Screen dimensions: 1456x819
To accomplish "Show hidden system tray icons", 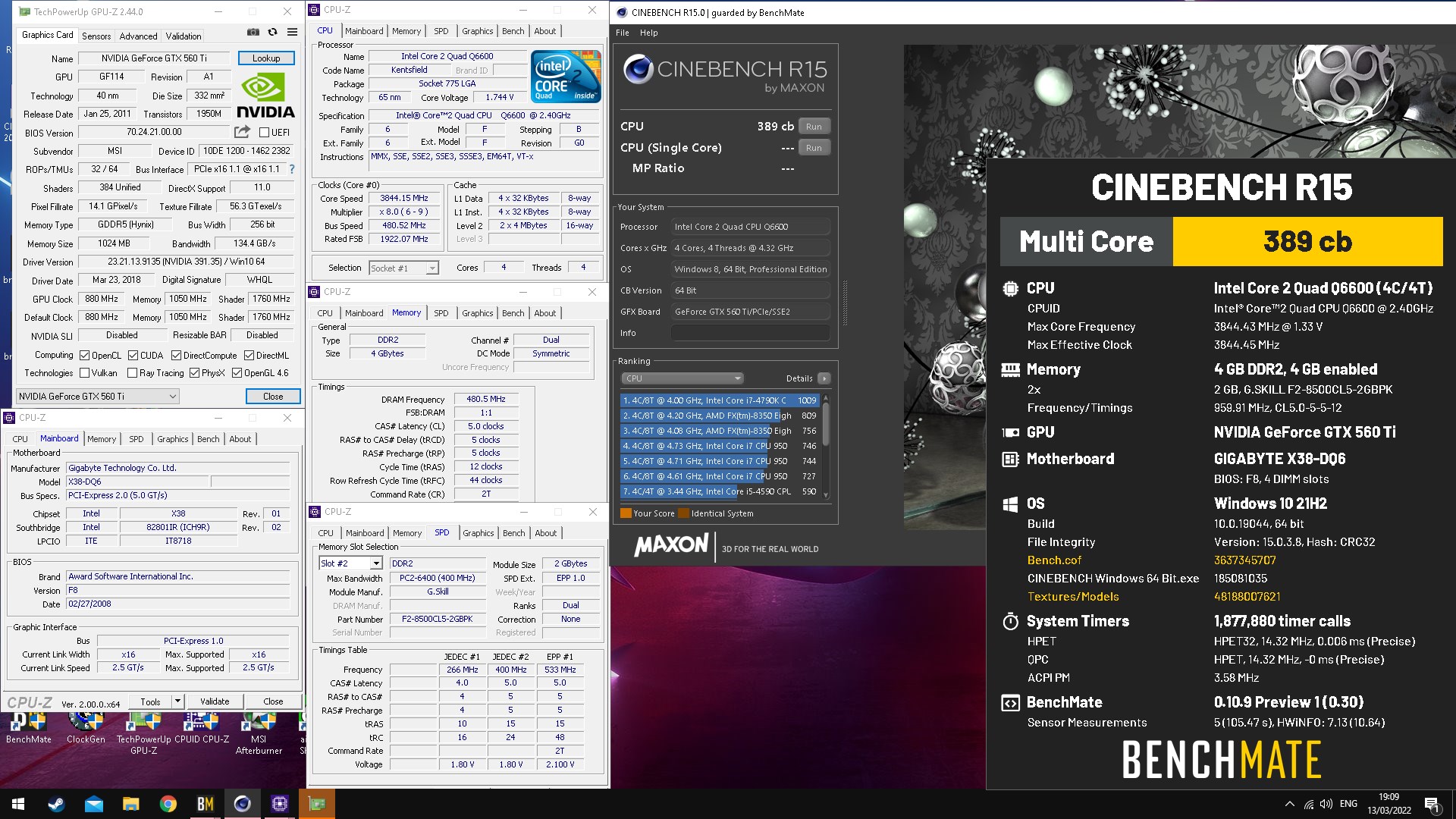I will click(x=1289, y=804).
